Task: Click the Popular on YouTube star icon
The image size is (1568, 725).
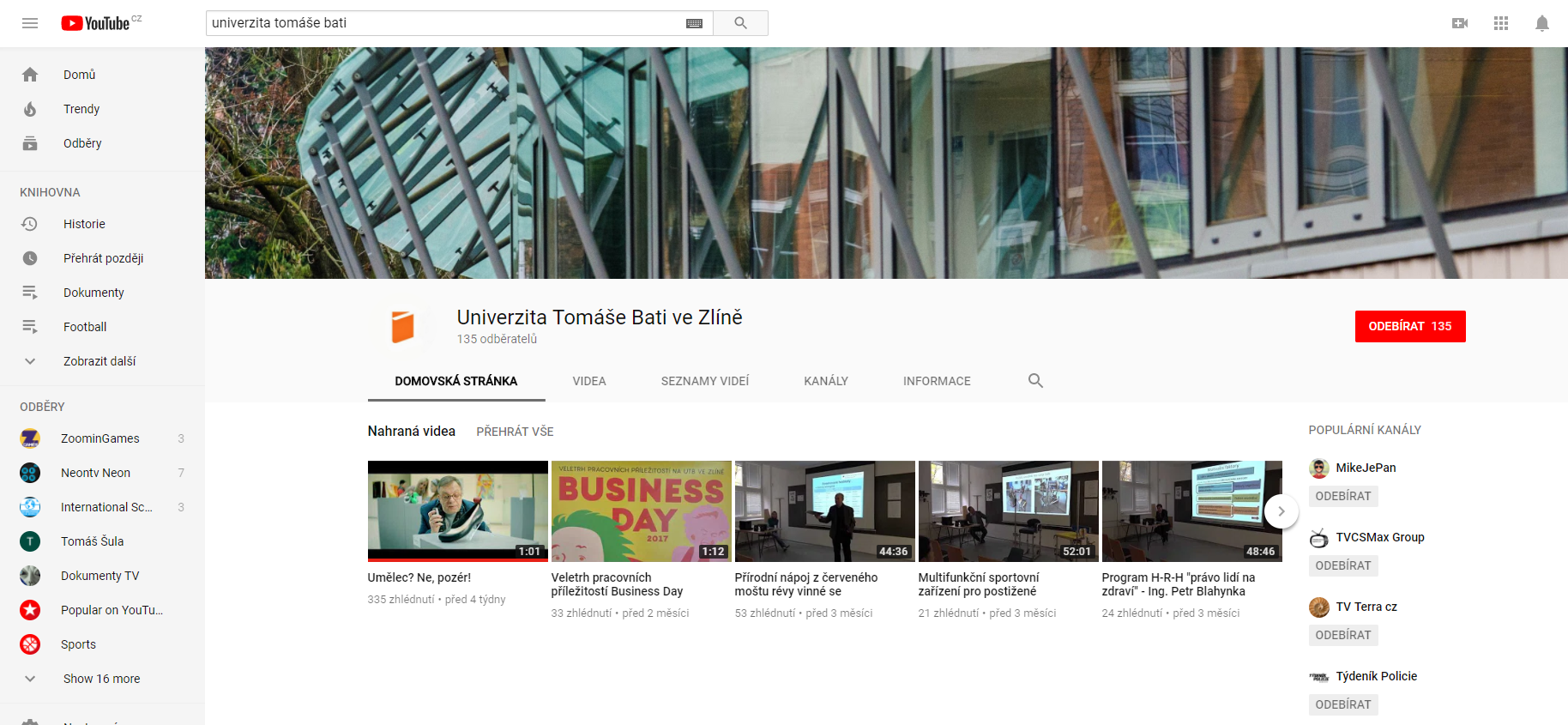Action: point(30,610)
